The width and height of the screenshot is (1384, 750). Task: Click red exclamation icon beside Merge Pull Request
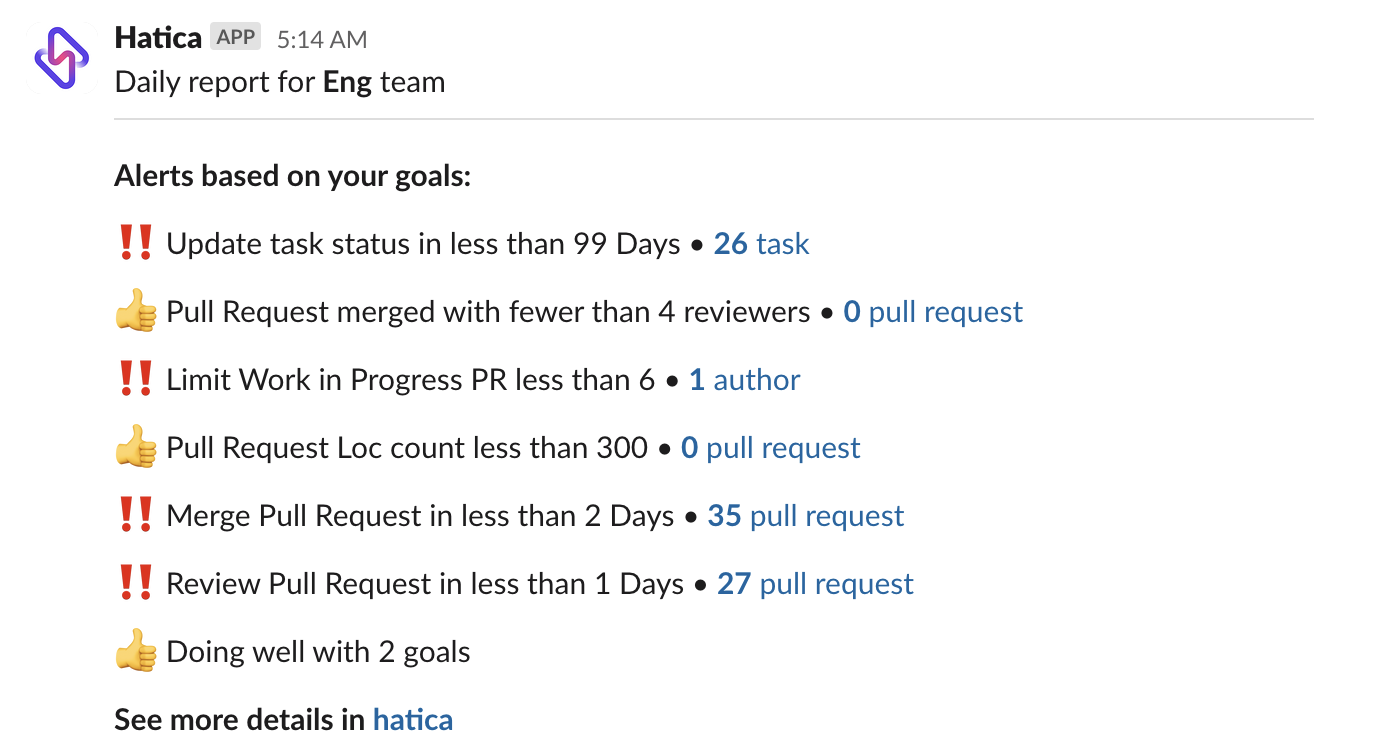pos(135,516)
